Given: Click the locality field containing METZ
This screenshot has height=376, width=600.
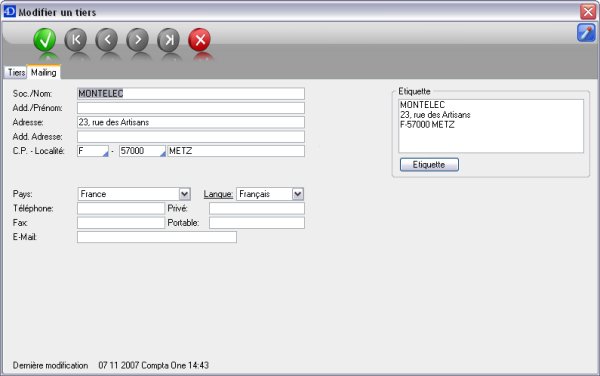Looking at the screenshot, I should [236, 151].
